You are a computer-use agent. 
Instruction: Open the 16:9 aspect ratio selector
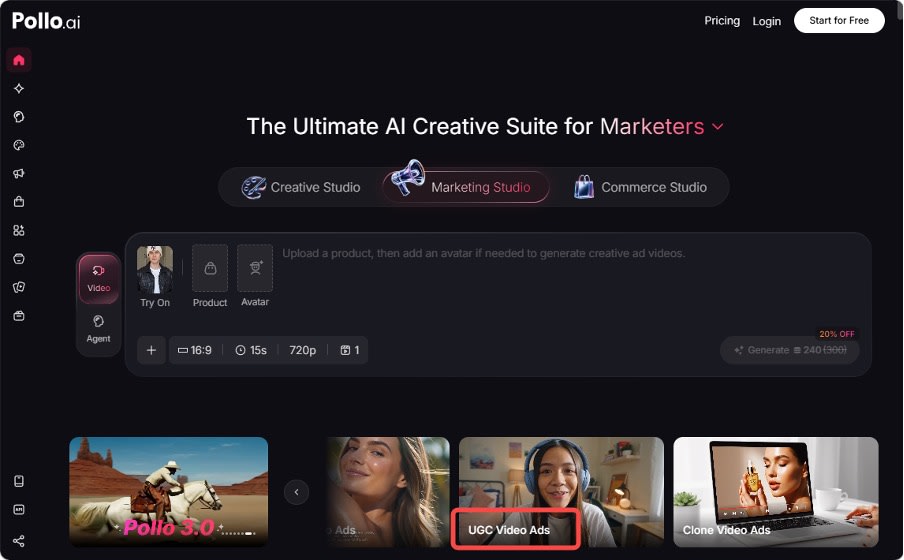click(x=195, y=350)
